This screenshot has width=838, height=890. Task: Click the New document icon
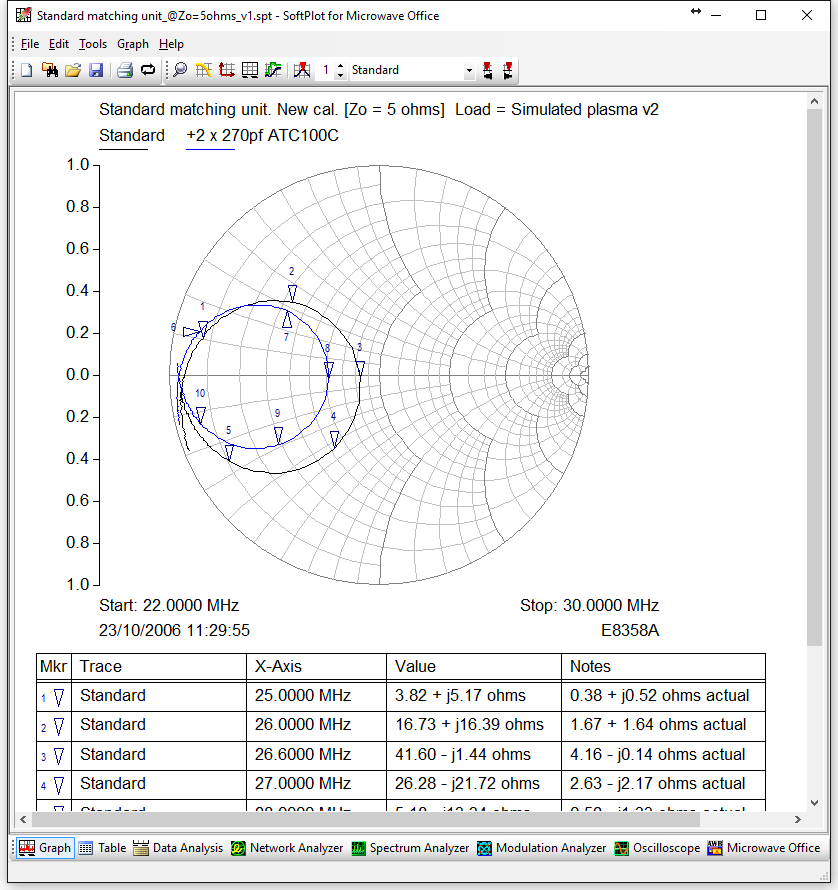point(27,70)
